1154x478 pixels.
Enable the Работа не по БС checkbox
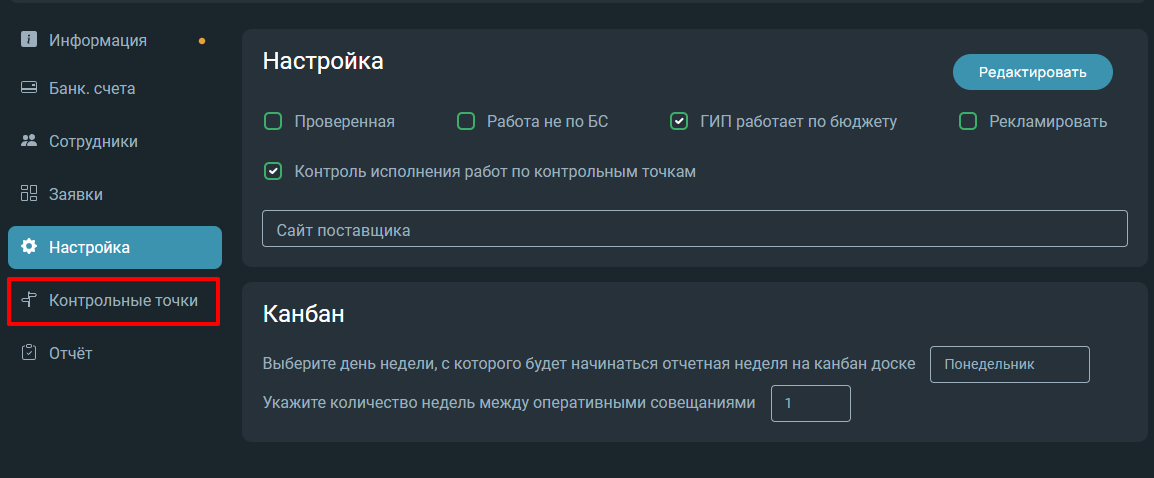click(466, 122)
